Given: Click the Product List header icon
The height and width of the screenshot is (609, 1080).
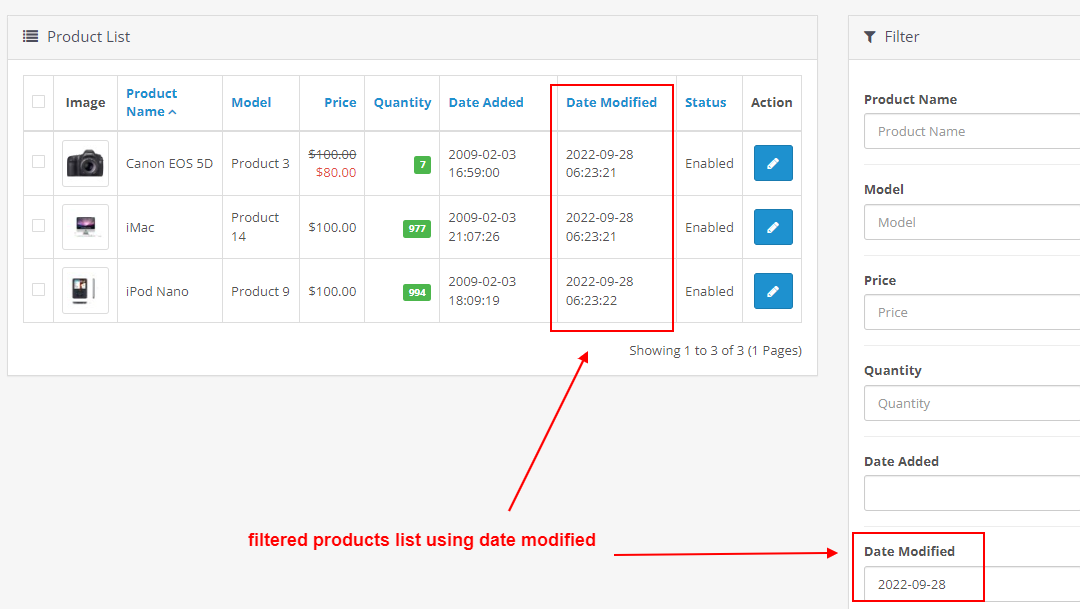Looking at the screenshot, I should (31, 37).
